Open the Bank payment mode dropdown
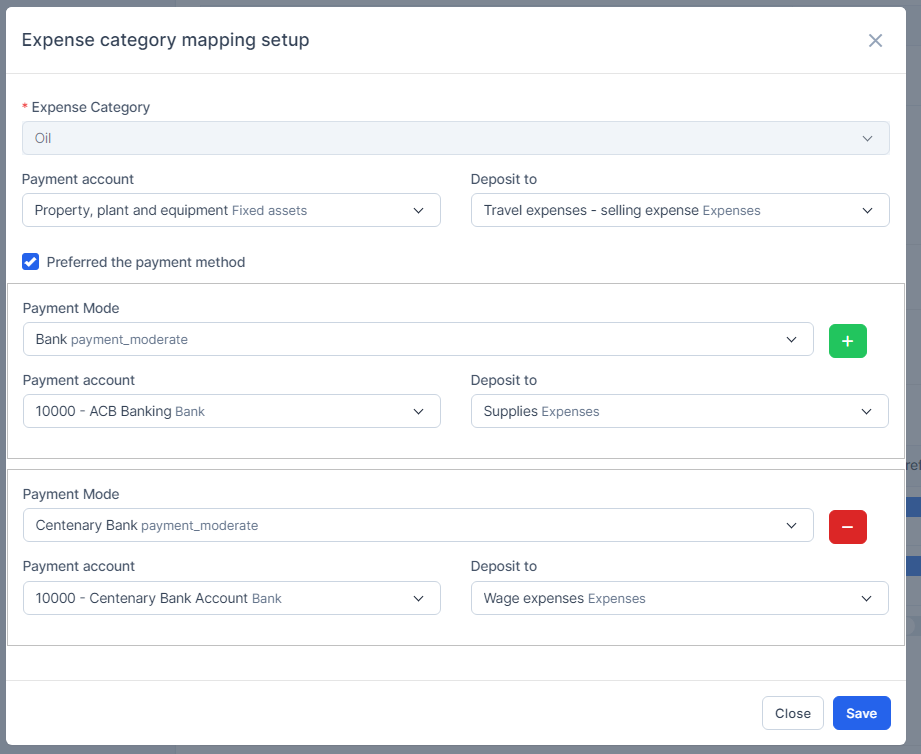The image size is (921, 754). (x=417, y=339)
